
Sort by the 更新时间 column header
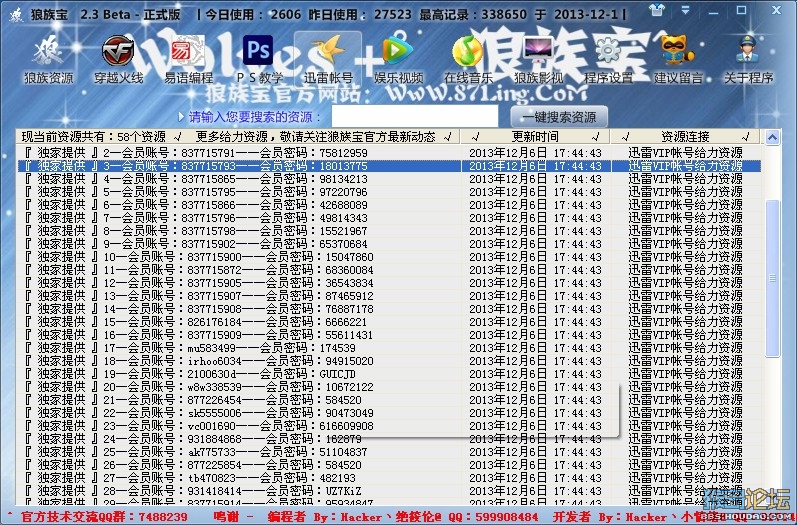tap(535, 137)
